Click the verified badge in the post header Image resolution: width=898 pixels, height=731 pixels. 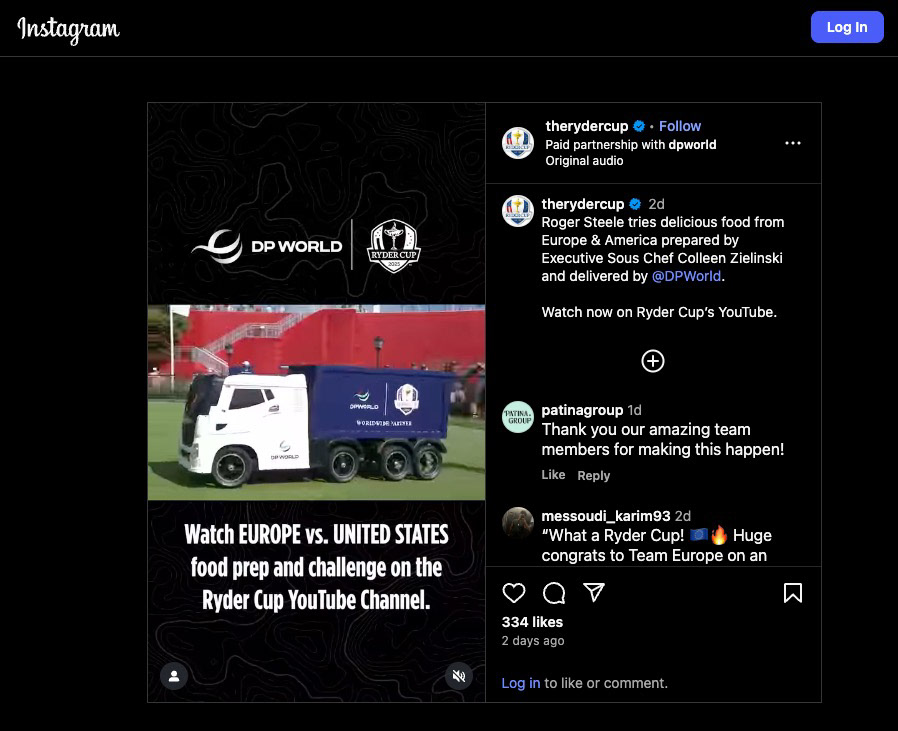639,126
